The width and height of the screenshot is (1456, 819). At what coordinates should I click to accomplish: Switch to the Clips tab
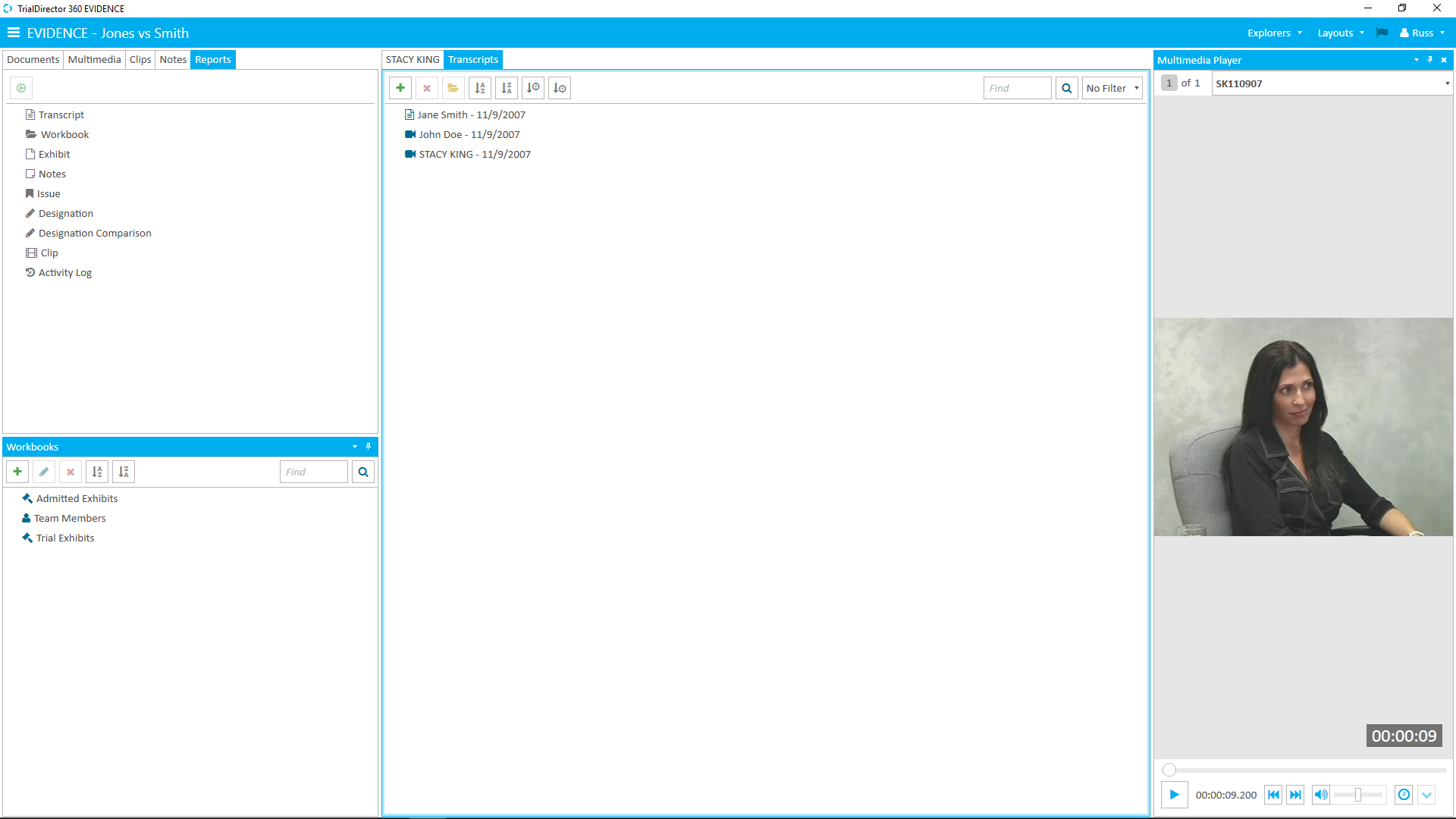140,59
